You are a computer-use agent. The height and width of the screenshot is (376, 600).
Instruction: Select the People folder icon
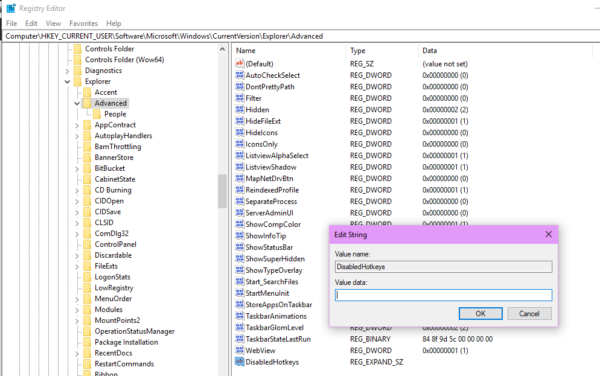coord(97,114)
